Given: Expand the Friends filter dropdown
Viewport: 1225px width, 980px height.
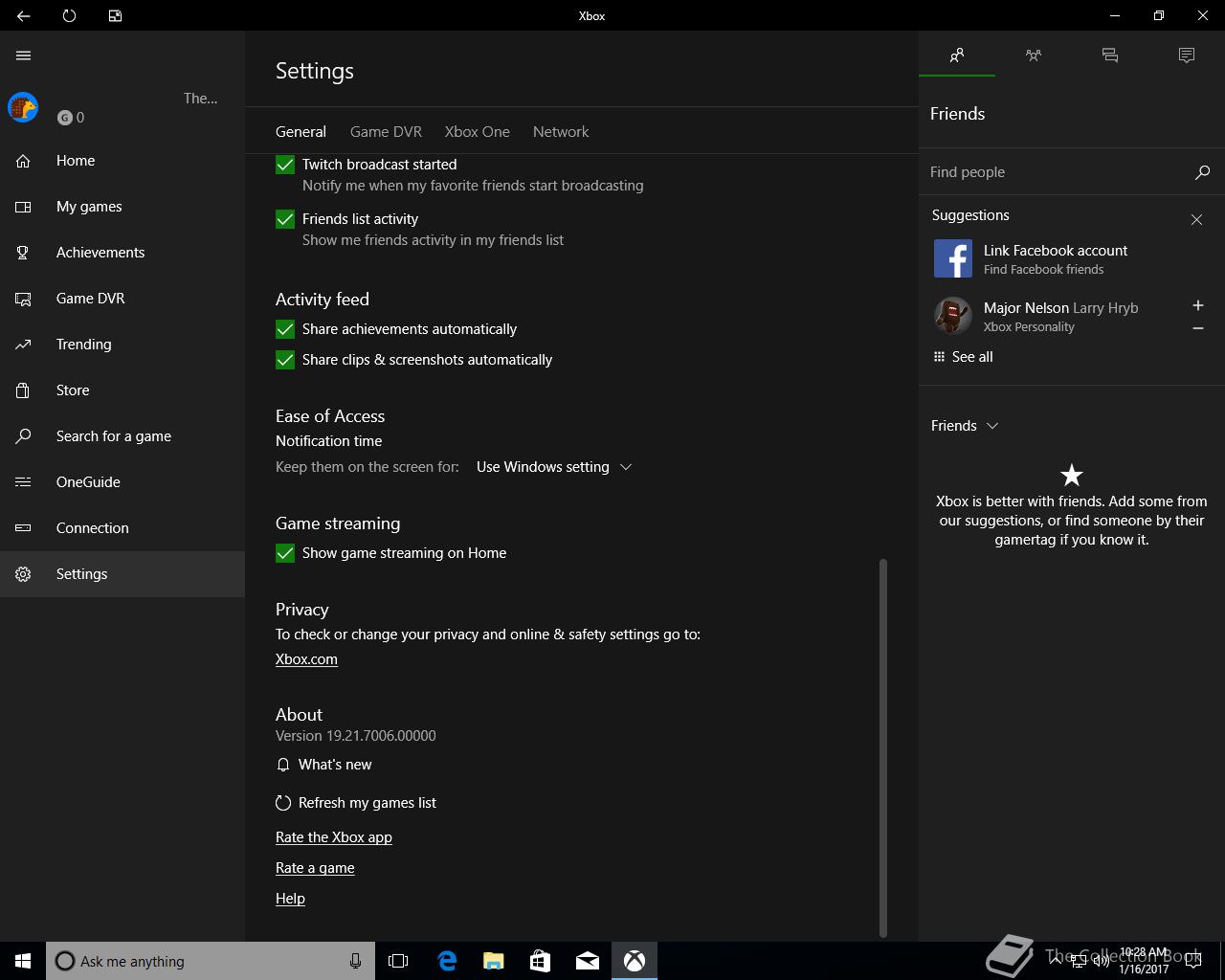Looking at the screenshot, I should point(965,426).
